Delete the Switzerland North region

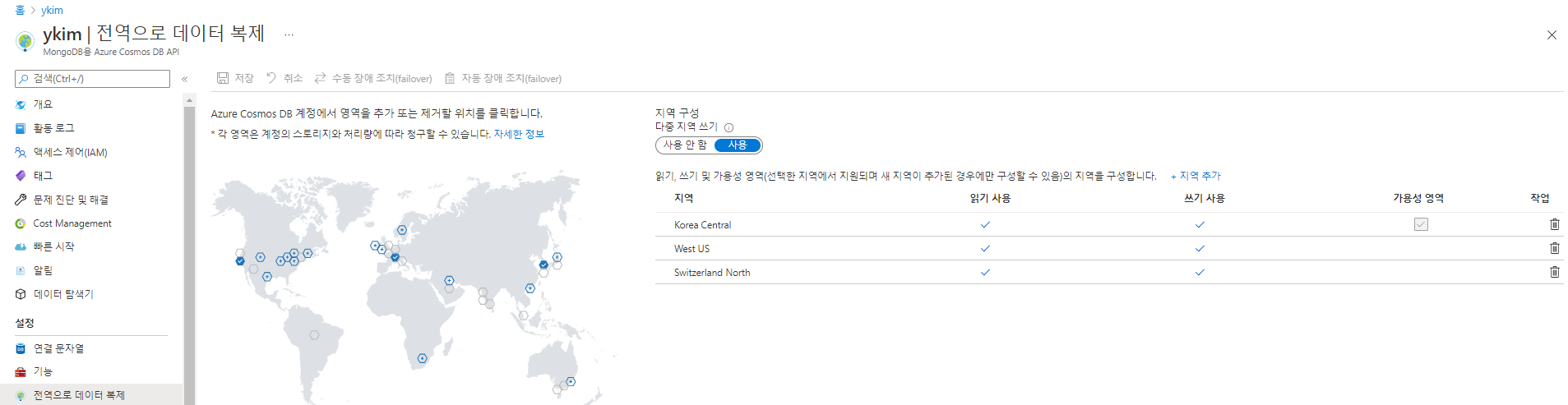[1555, 272]
